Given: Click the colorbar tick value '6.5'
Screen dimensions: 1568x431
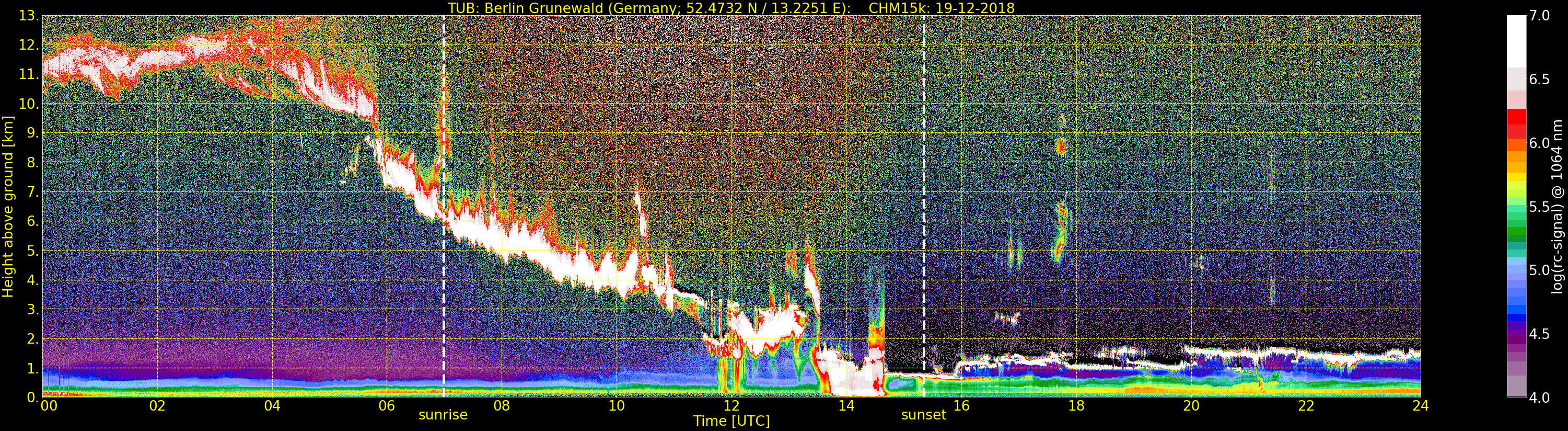Looking at the screenshot, I should coord(1539,80).
